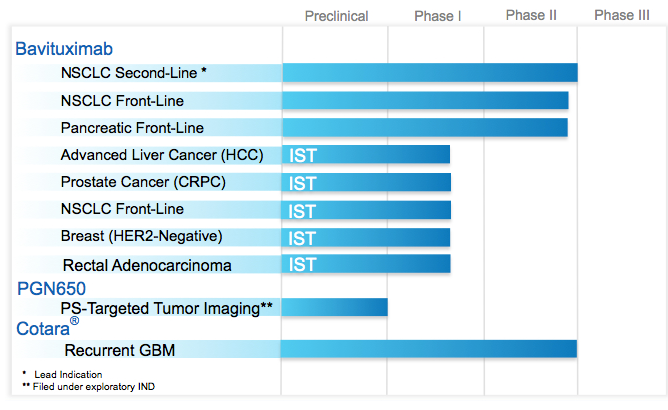This screenshot has width=668, height=410.
Task: Select the Phase III column header
Action: point(622,15)
